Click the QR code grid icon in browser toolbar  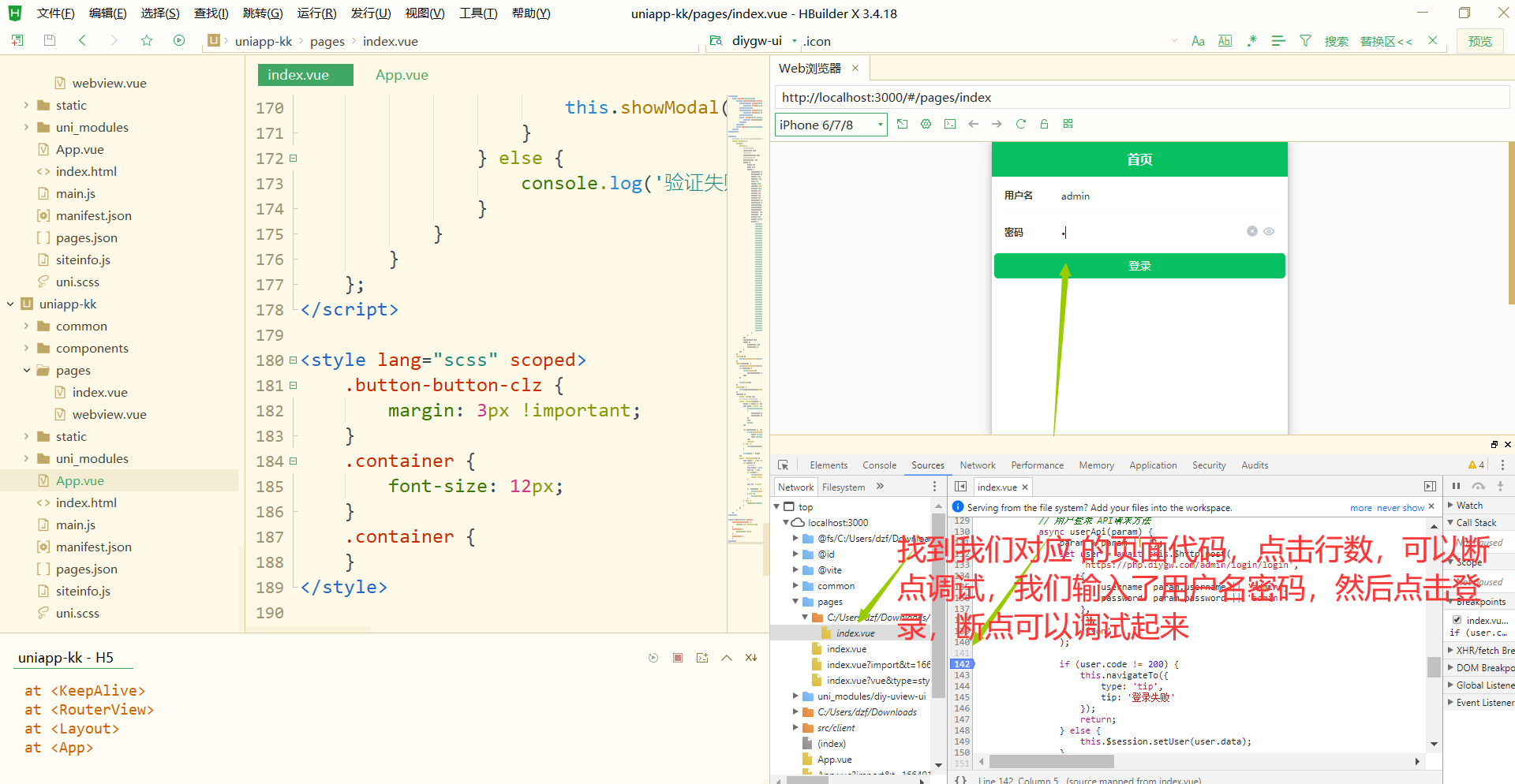coord(1068,124)
